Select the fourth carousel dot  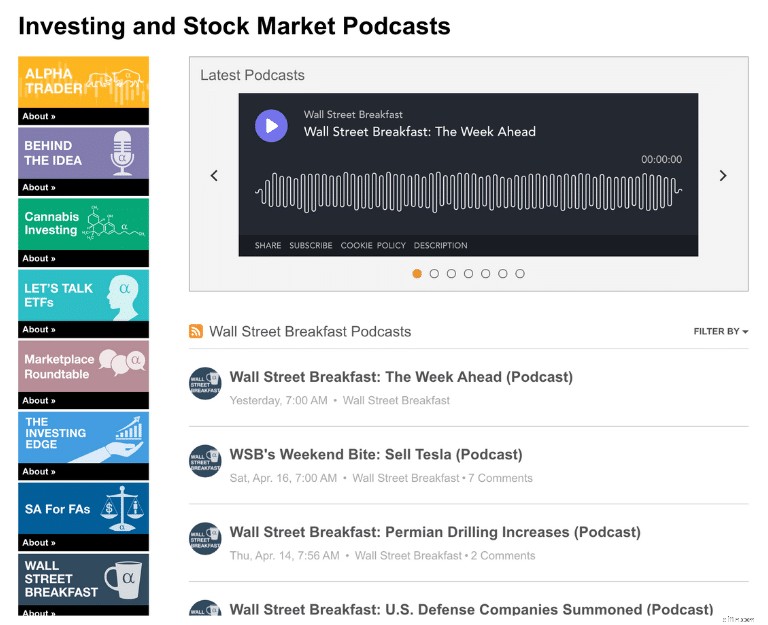pyautogui.click(x=468, y=274)
